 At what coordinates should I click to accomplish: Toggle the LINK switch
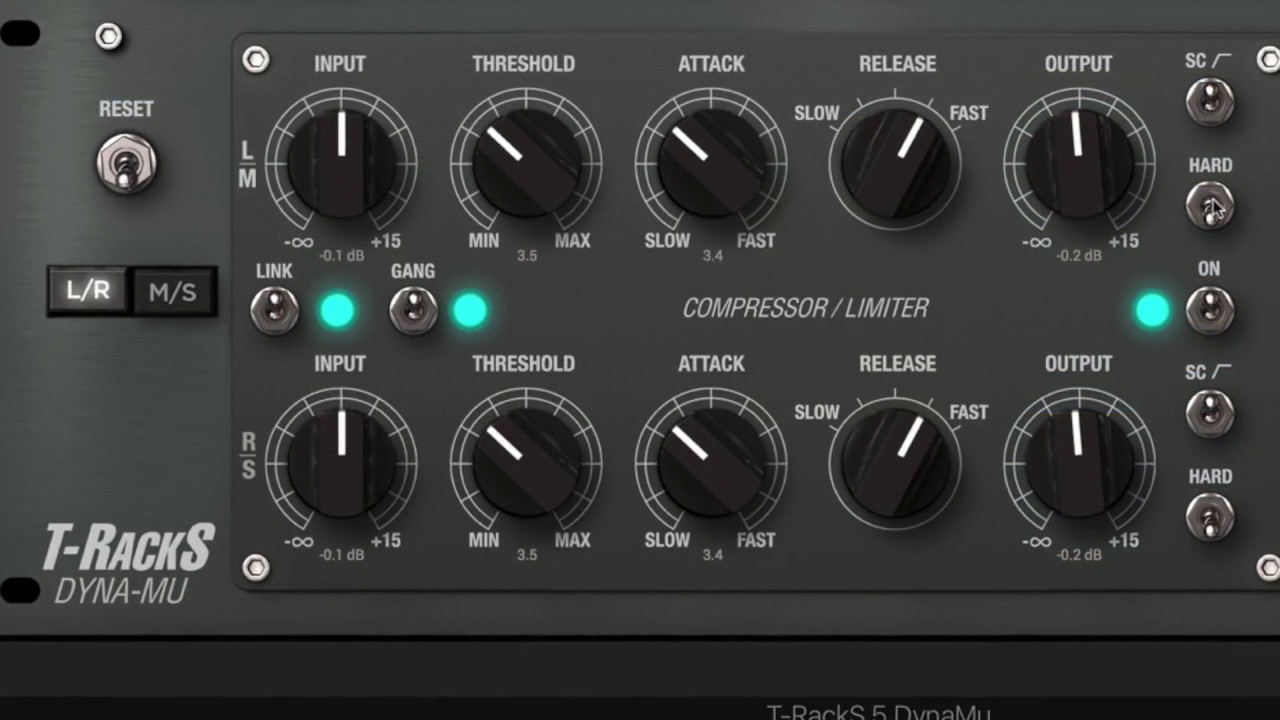pyautogui.click(x=274, y=310)
